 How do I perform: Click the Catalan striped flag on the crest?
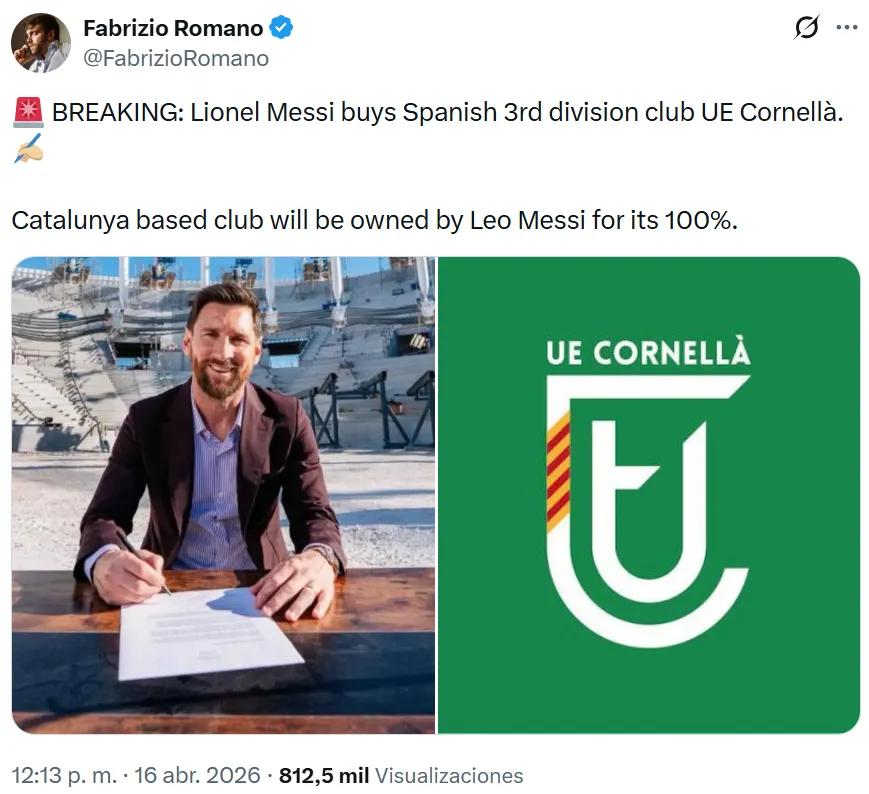pyautogui.click(x=558, y=472)
